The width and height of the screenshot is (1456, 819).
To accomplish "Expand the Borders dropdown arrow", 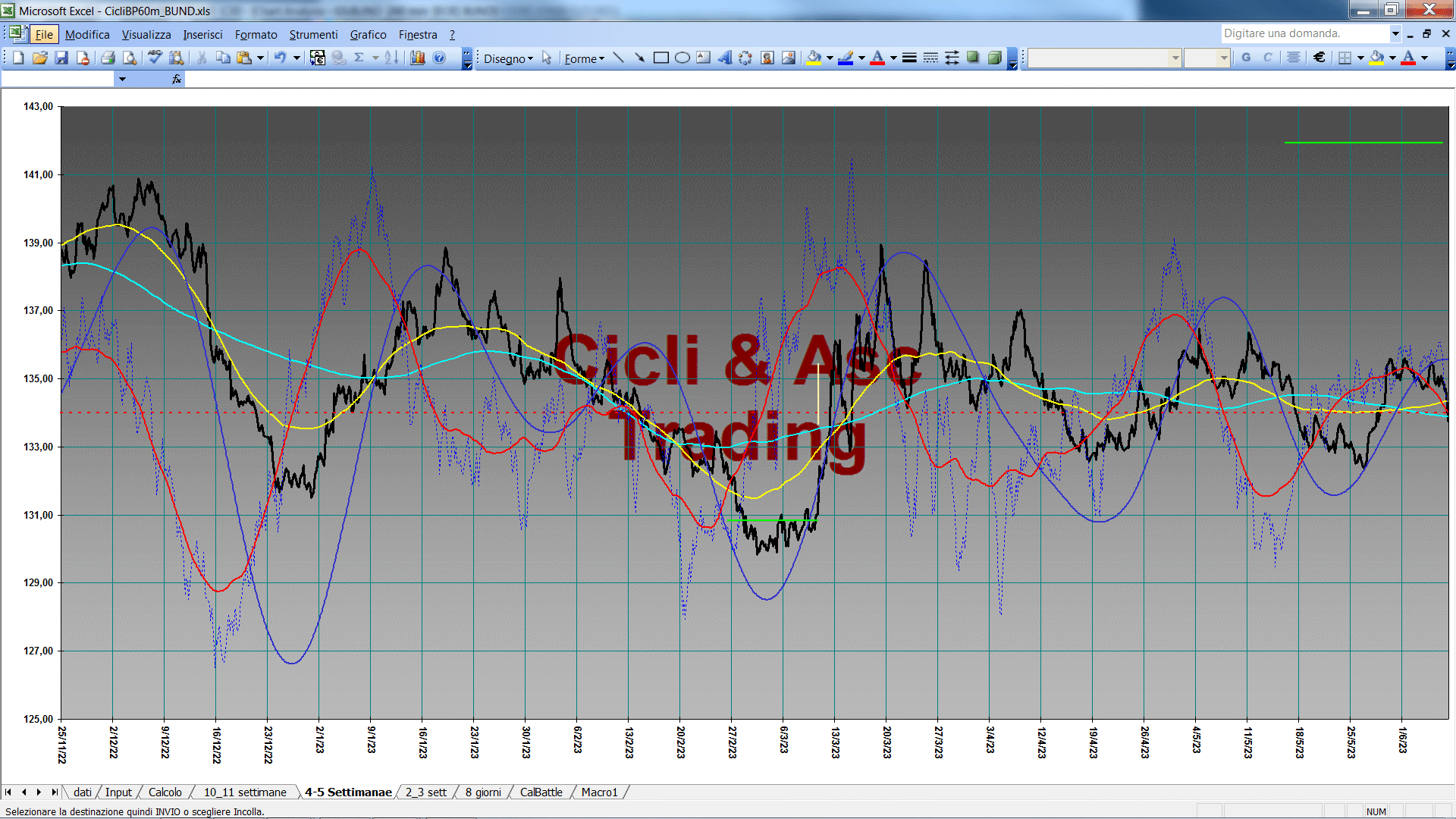I will tap(1360, 58).
